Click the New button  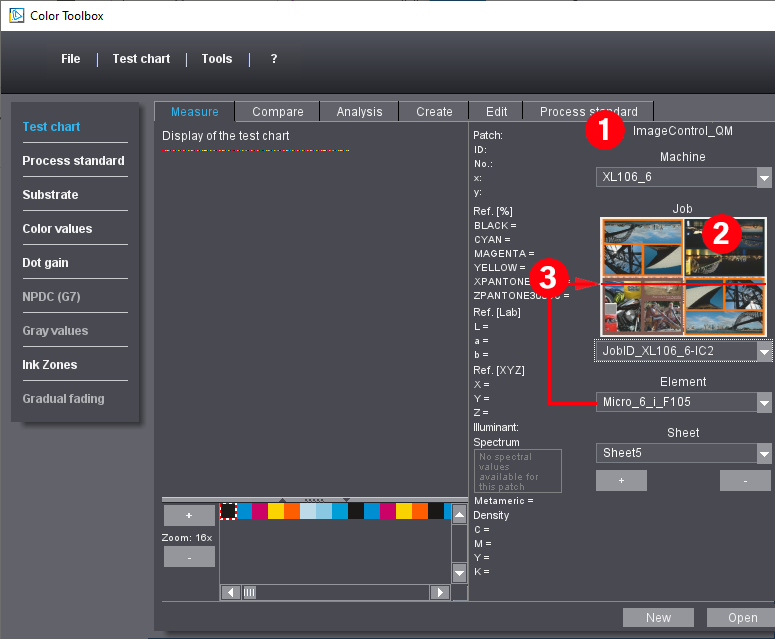tap(658, 618)
